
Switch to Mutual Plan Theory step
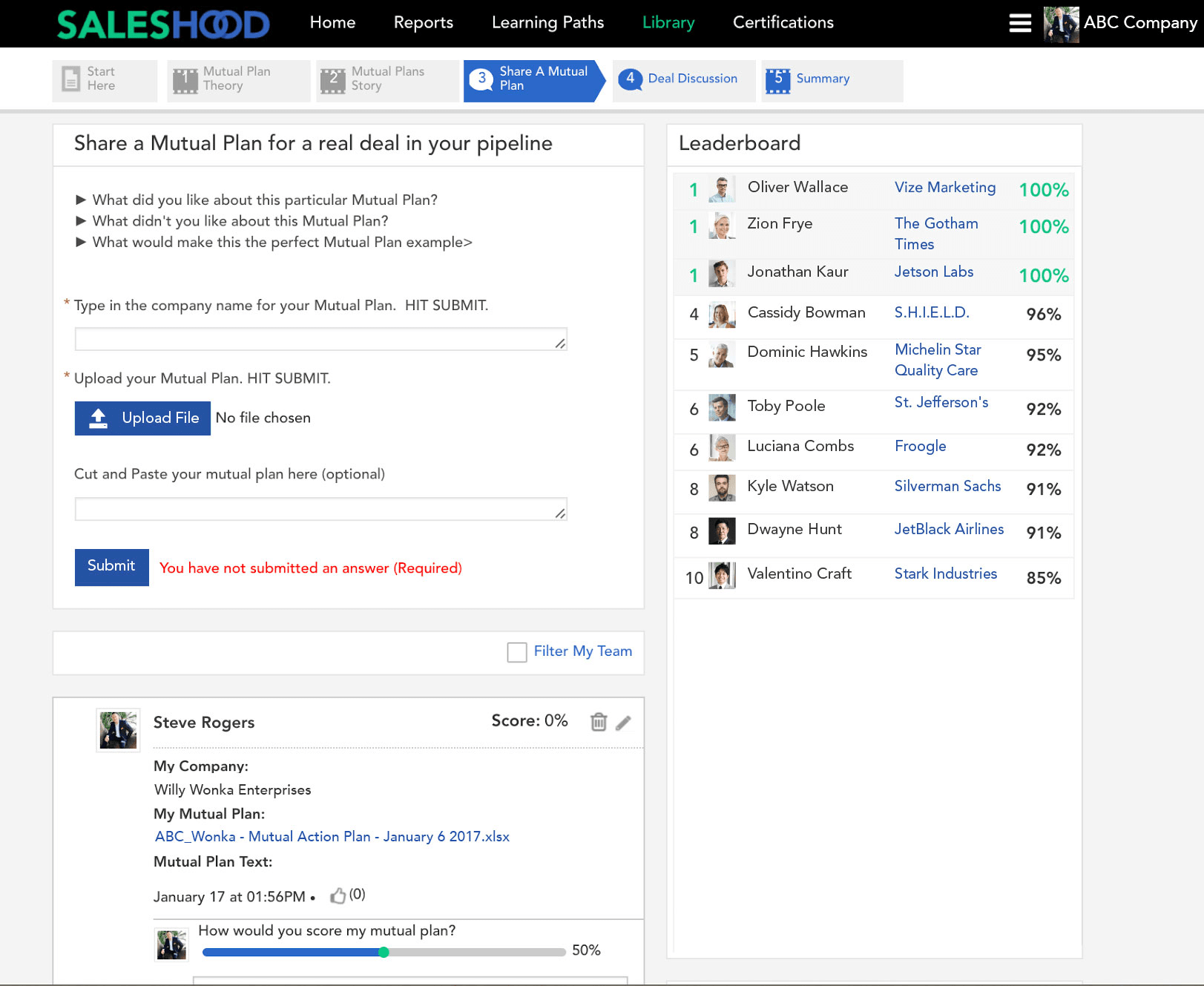tap(238, 80)
